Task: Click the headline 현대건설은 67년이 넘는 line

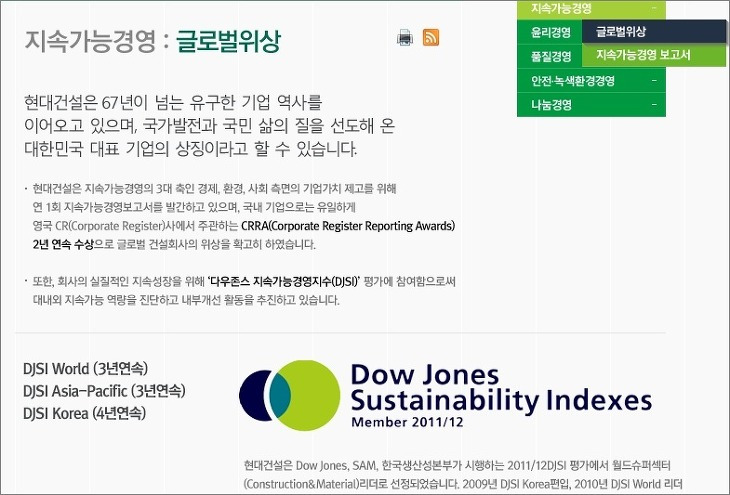Action: [173, 102]
